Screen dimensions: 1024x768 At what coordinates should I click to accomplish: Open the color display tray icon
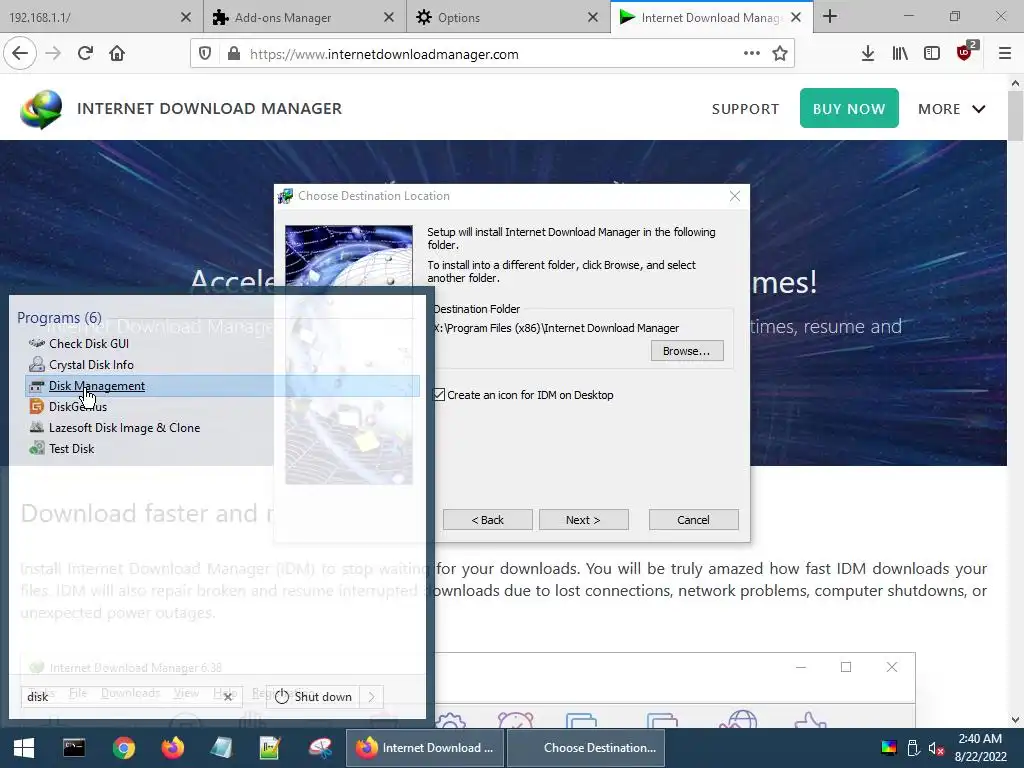[889, 748]
